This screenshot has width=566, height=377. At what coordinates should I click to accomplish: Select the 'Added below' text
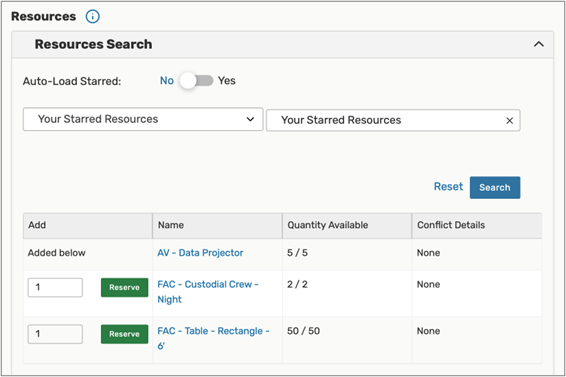point(57,253)
